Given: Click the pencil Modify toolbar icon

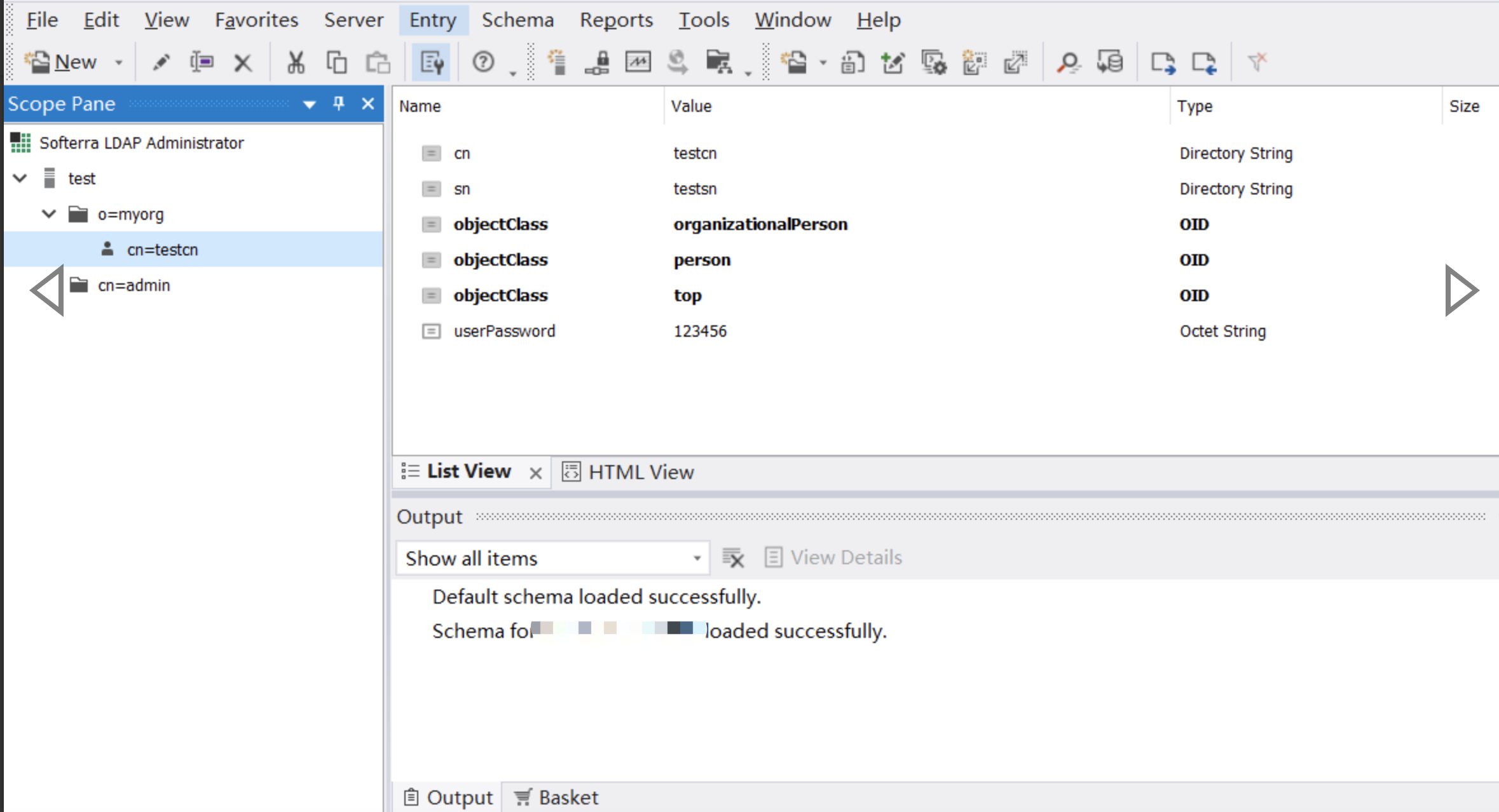Looking at the screenshot, I should [x=161, y=62].
